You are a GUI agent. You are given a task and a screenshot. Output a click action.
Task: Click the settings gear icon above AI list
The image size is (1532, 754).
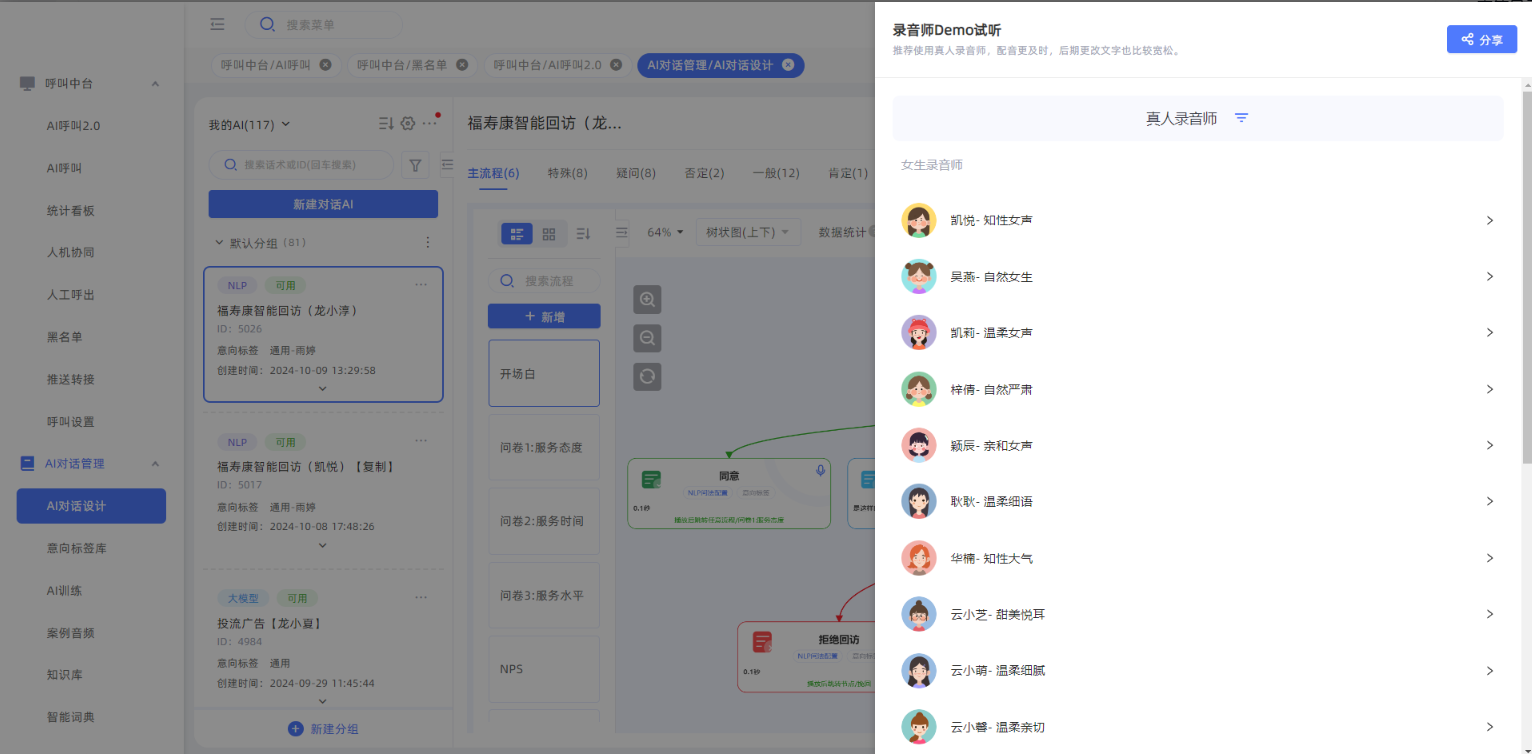point(408,124)
